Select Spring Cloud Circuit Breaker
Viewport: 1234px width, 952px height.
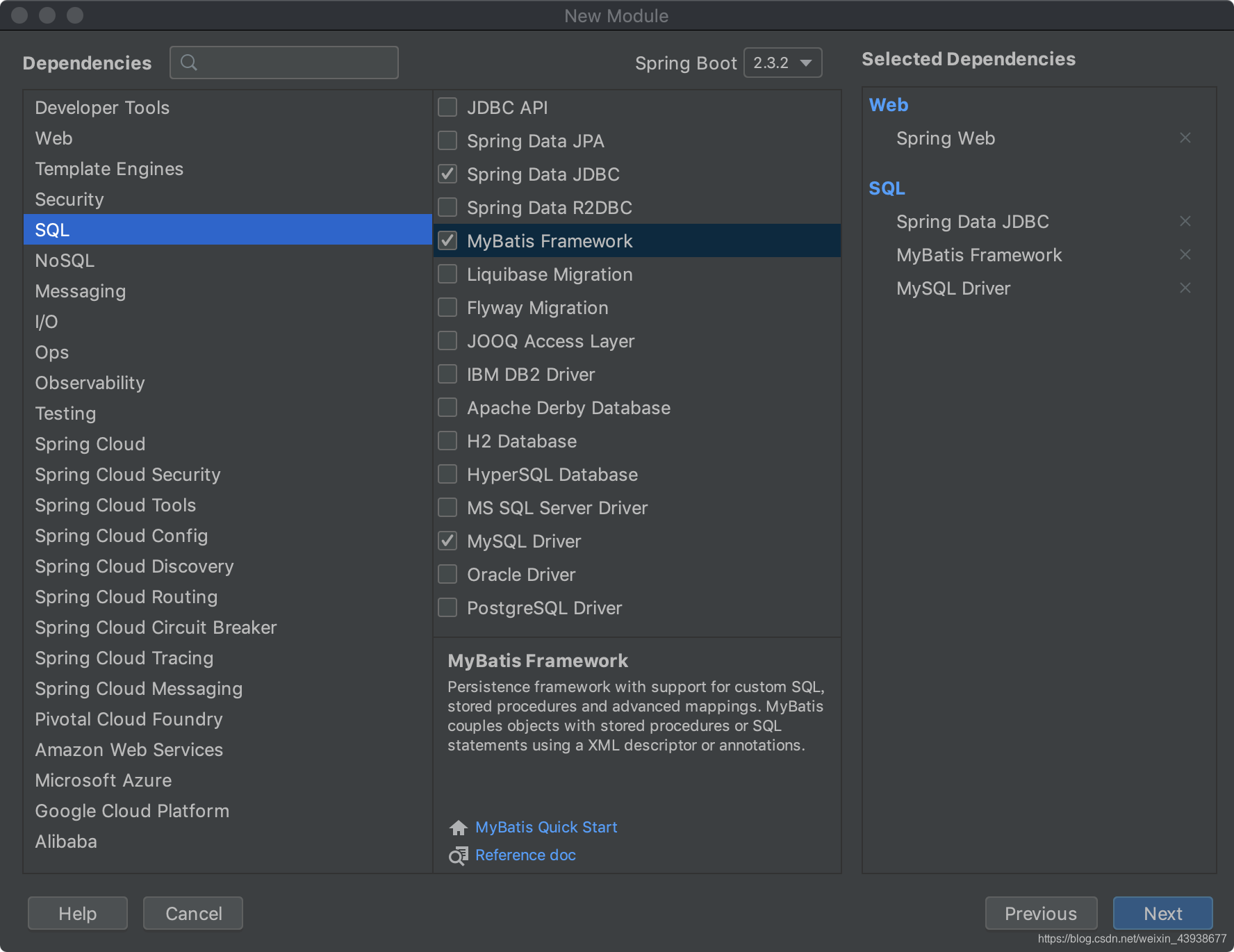coord(228,627)
